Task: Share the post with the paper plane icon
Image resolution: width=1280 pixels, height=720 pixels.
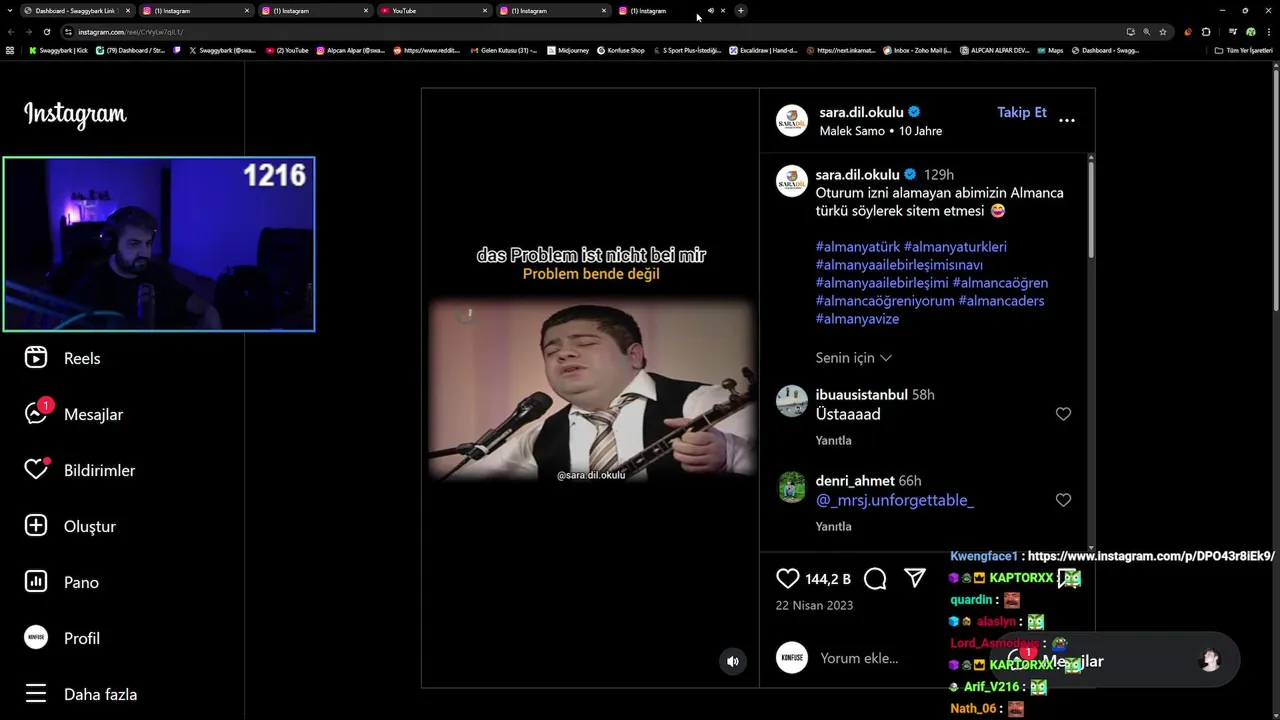Action: pos(915,578)
